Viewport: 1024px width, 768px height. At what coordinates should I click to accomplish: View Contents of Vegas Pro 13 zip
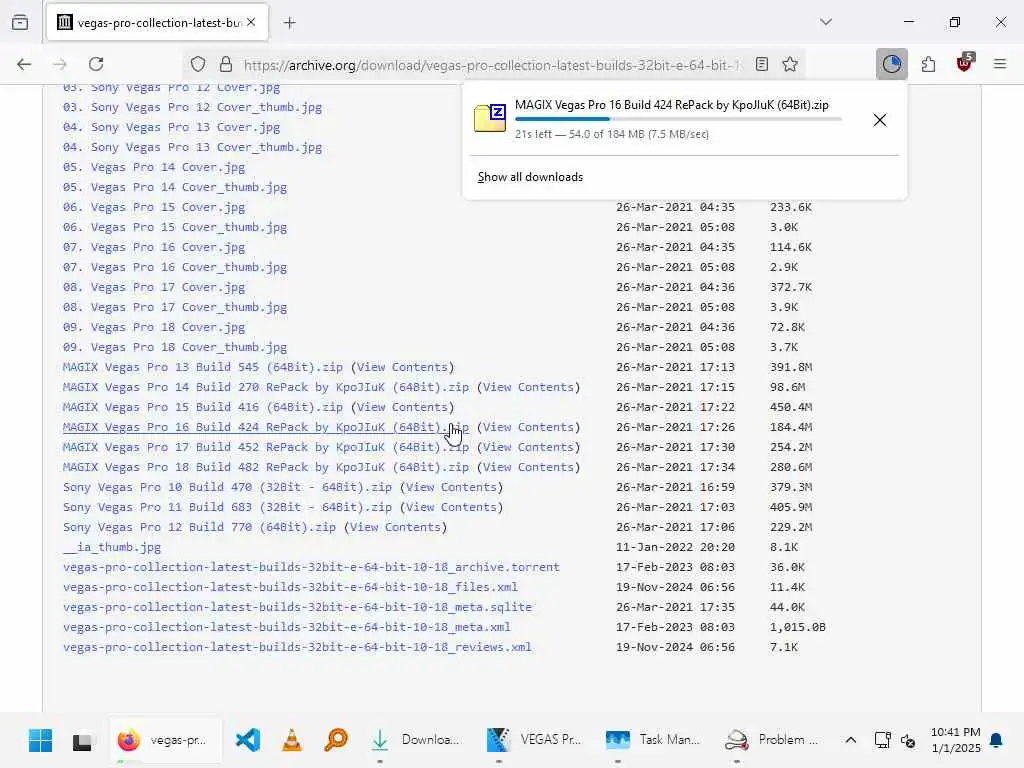tap(402, 367)
